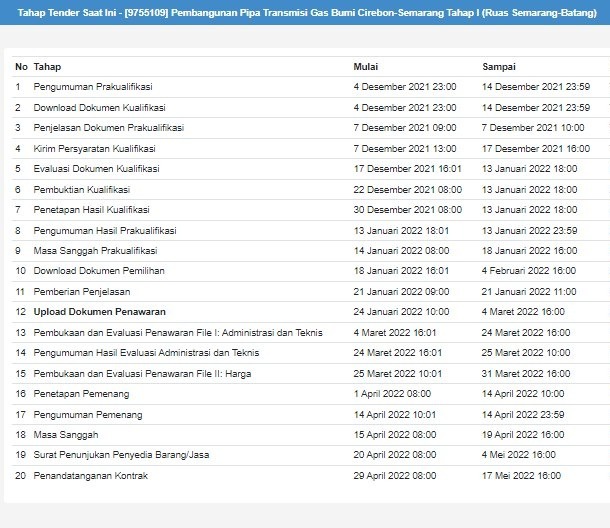Click end date '4 Mei 2022 16:00'
This screenshot has height=528, width=610.
click(519, 455)
